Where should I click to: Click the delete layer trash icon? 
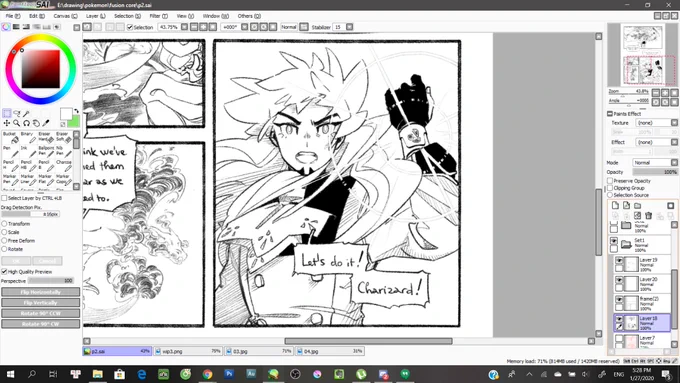(648, 216)
